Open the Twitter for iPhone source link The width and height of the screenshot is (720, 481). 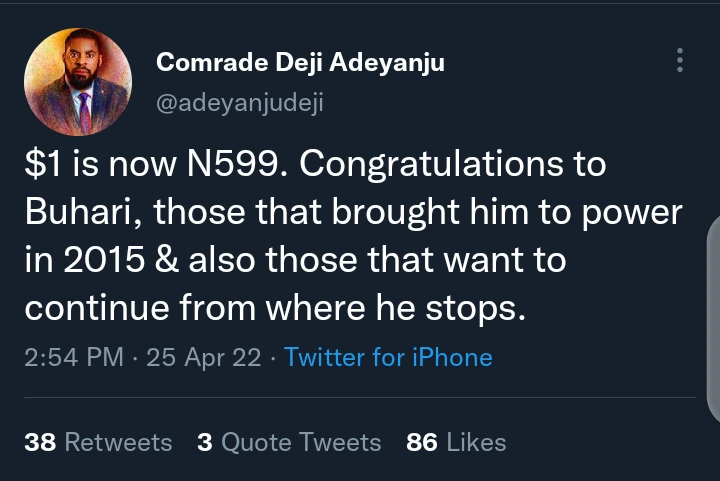388,357
